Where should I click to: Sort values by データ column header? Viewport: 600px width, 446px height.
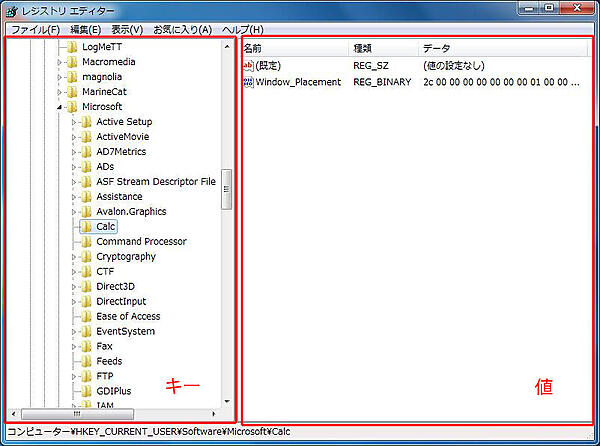tap(503, 49)
